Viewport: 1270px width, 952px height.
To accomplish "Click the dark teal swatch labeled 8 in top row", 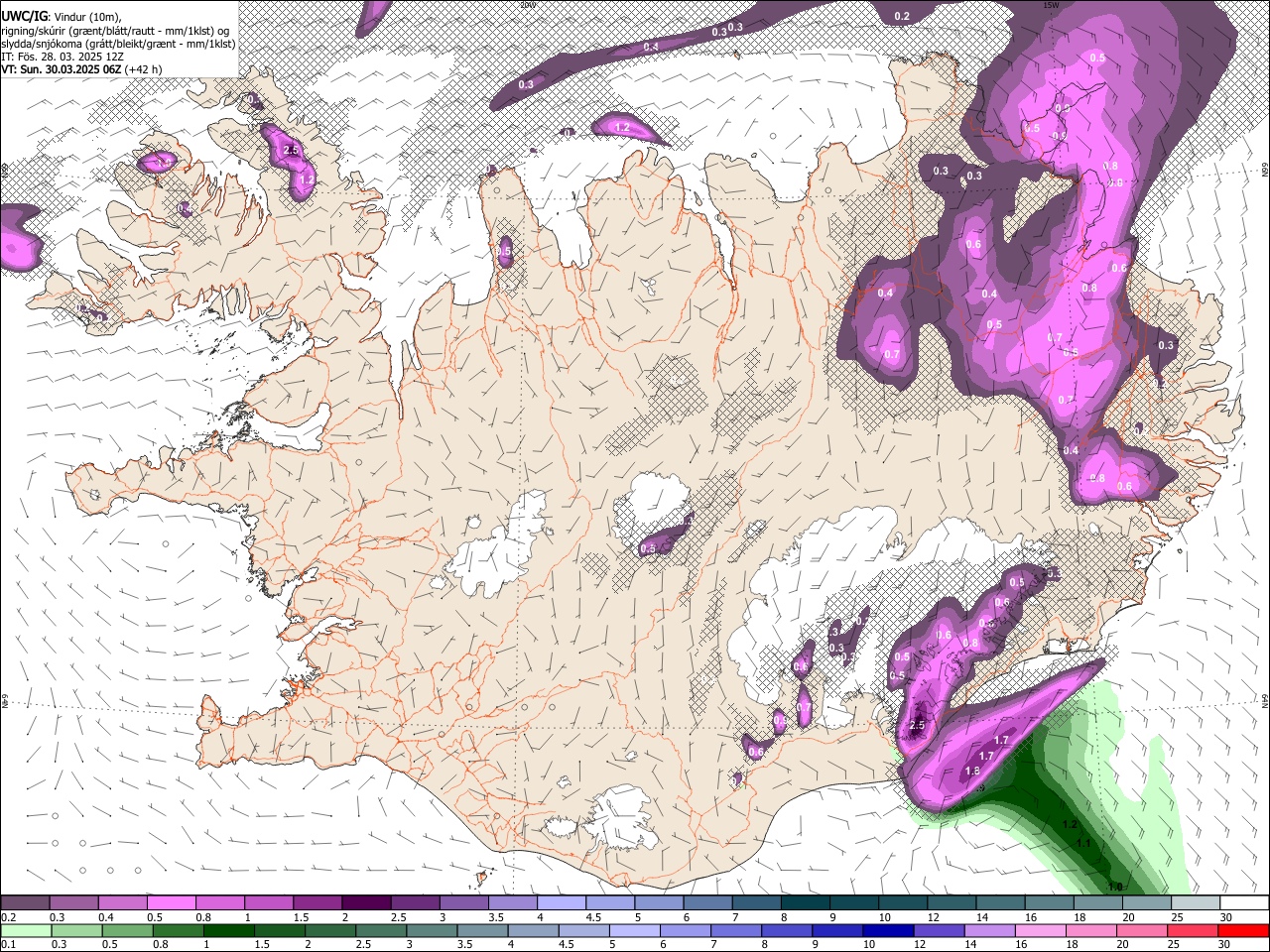I will (x=805, y=903).
